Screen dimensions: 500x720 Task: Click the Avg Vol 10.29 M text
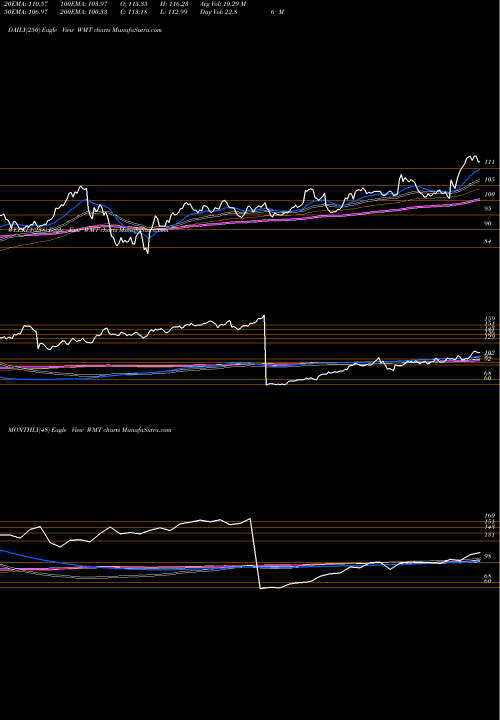coord(224,4)
